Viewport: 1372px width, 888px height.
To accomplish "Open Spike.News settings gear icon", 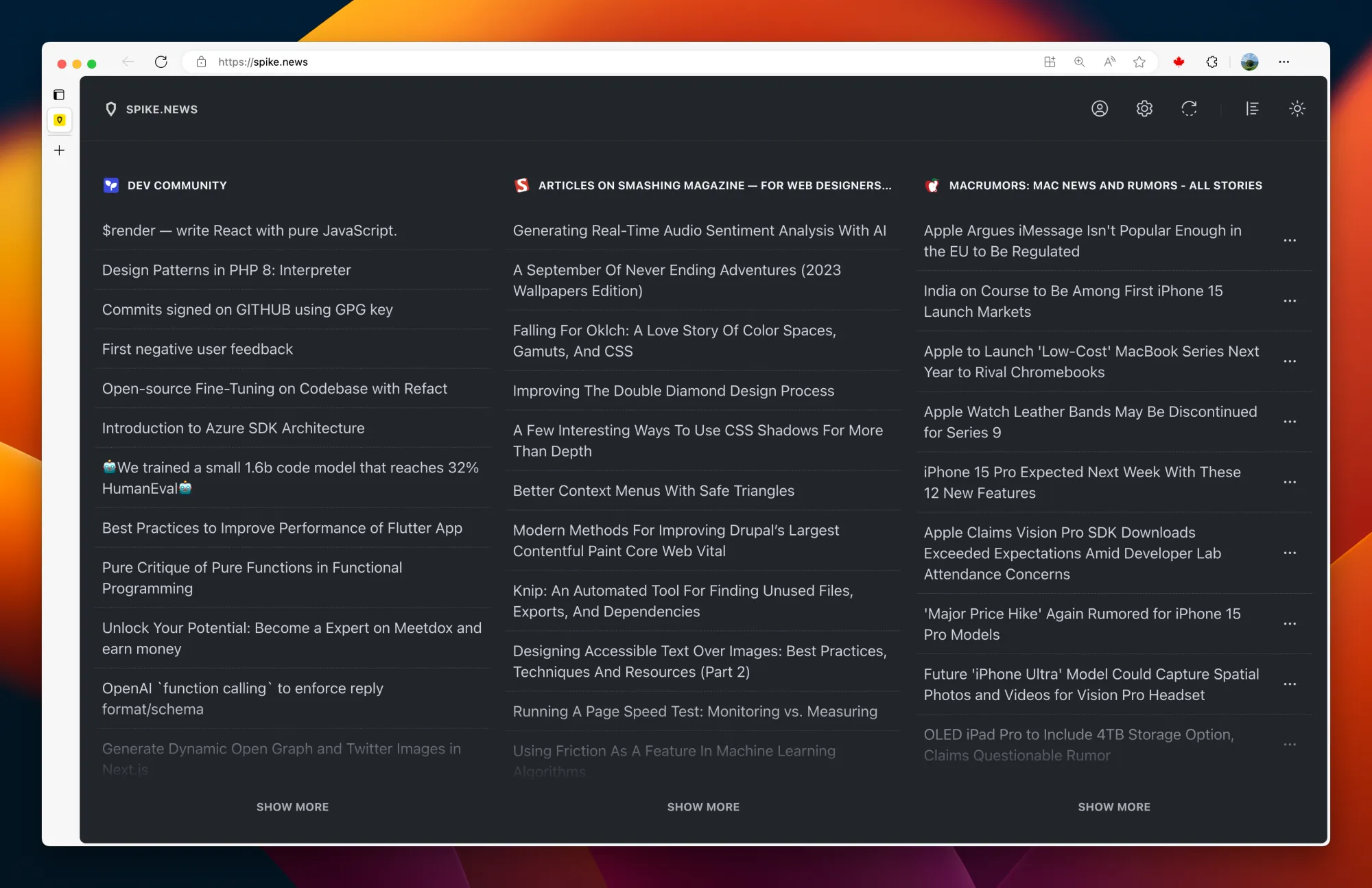I will point(1144,109).
